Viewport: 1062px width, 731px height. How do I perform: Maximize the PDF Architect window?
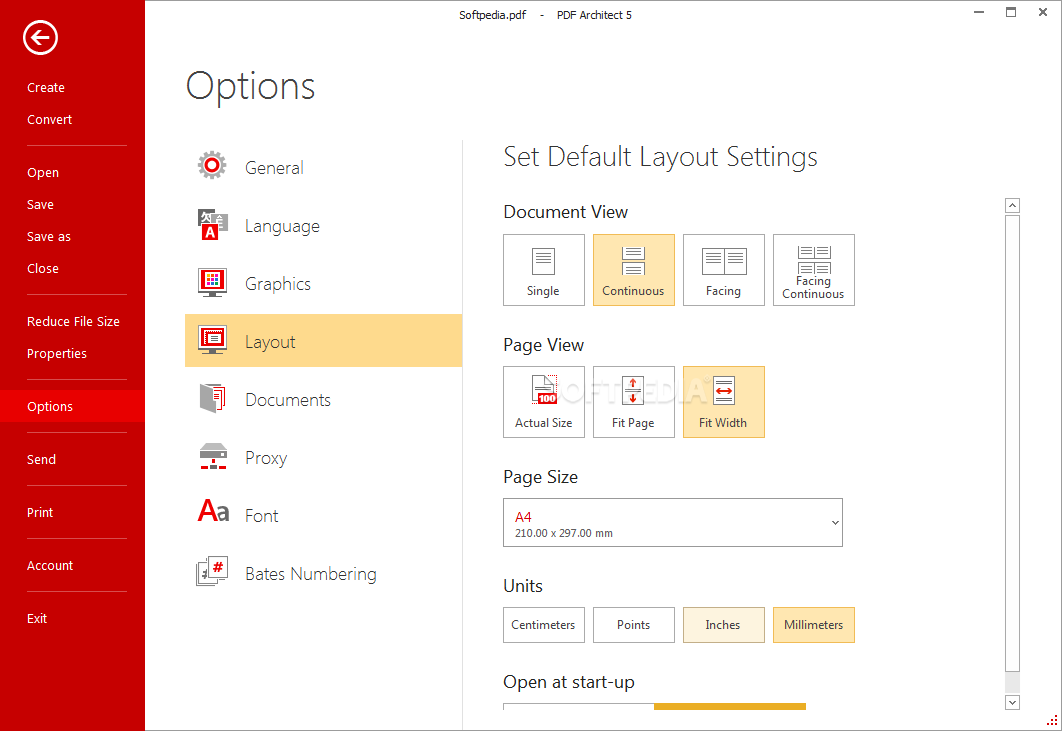click(x=1011, y=12)
